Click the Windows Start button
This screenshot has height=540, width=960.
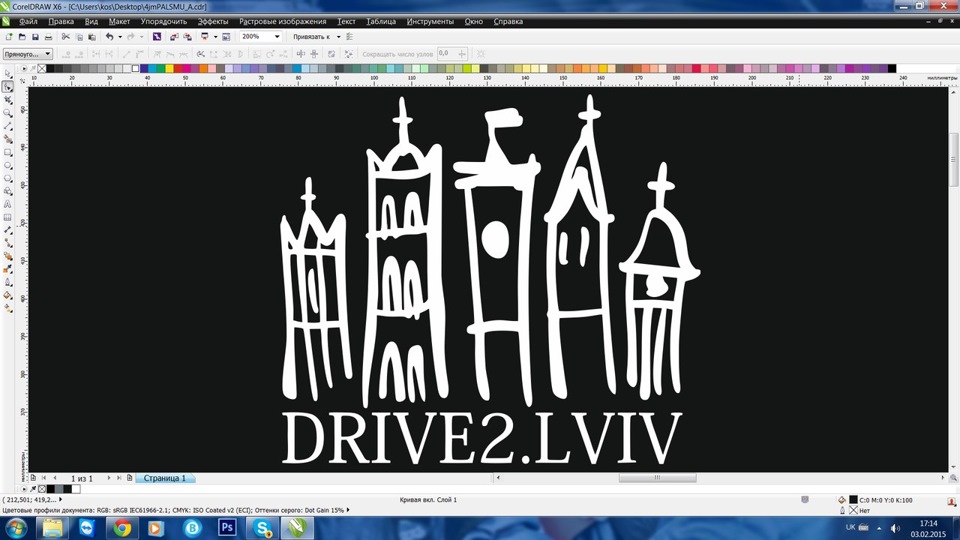tap(15, 527)
